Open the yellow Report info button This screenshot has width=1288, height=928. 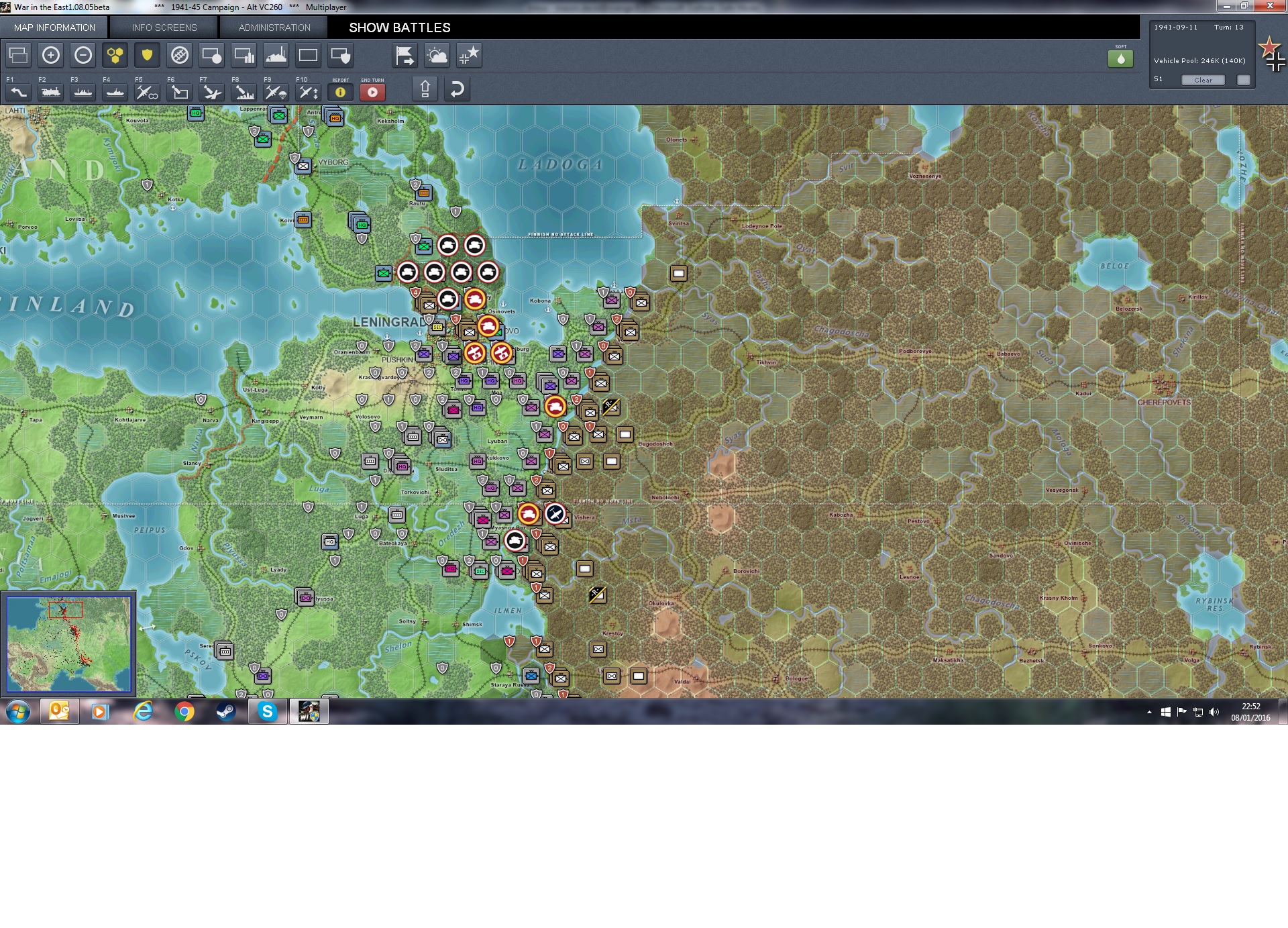[x=340, y=93]
